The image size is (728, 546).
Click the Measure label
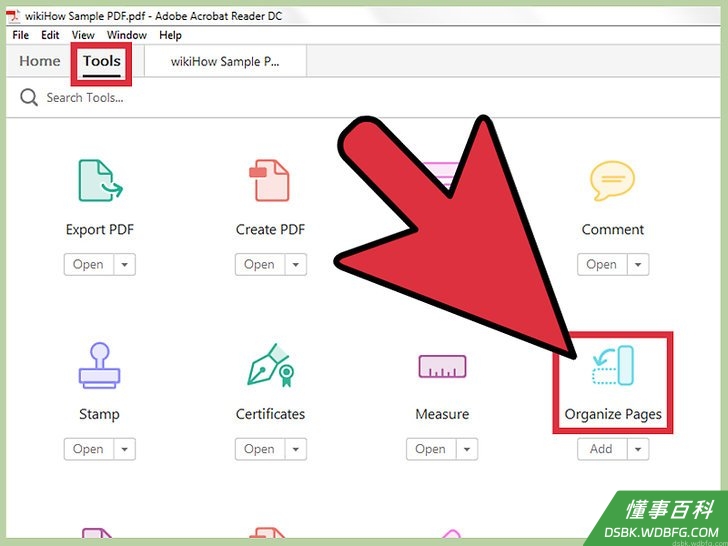coord(442,414)
